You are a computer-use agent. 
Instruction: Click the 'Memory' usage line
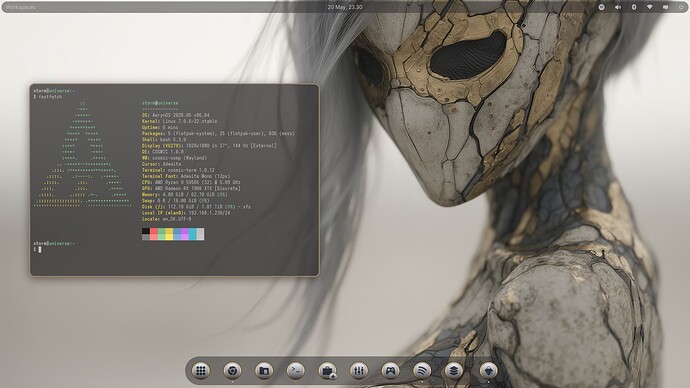185,194
